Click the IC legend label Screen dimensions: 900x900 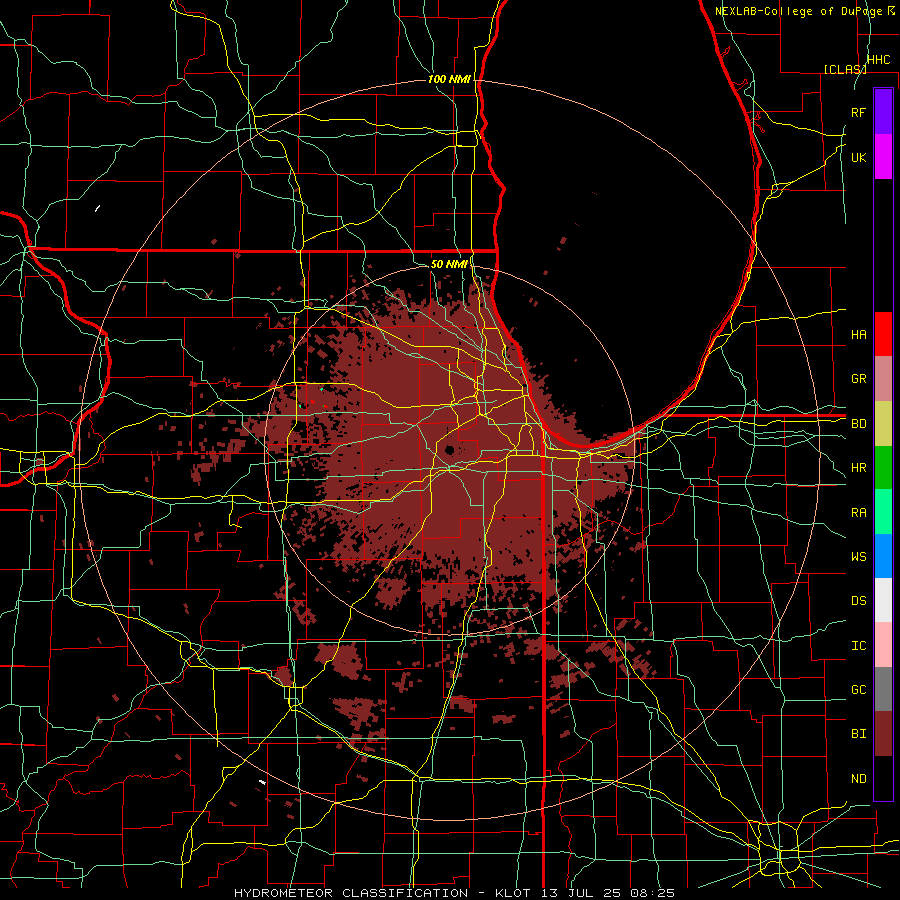click(858, 646)
